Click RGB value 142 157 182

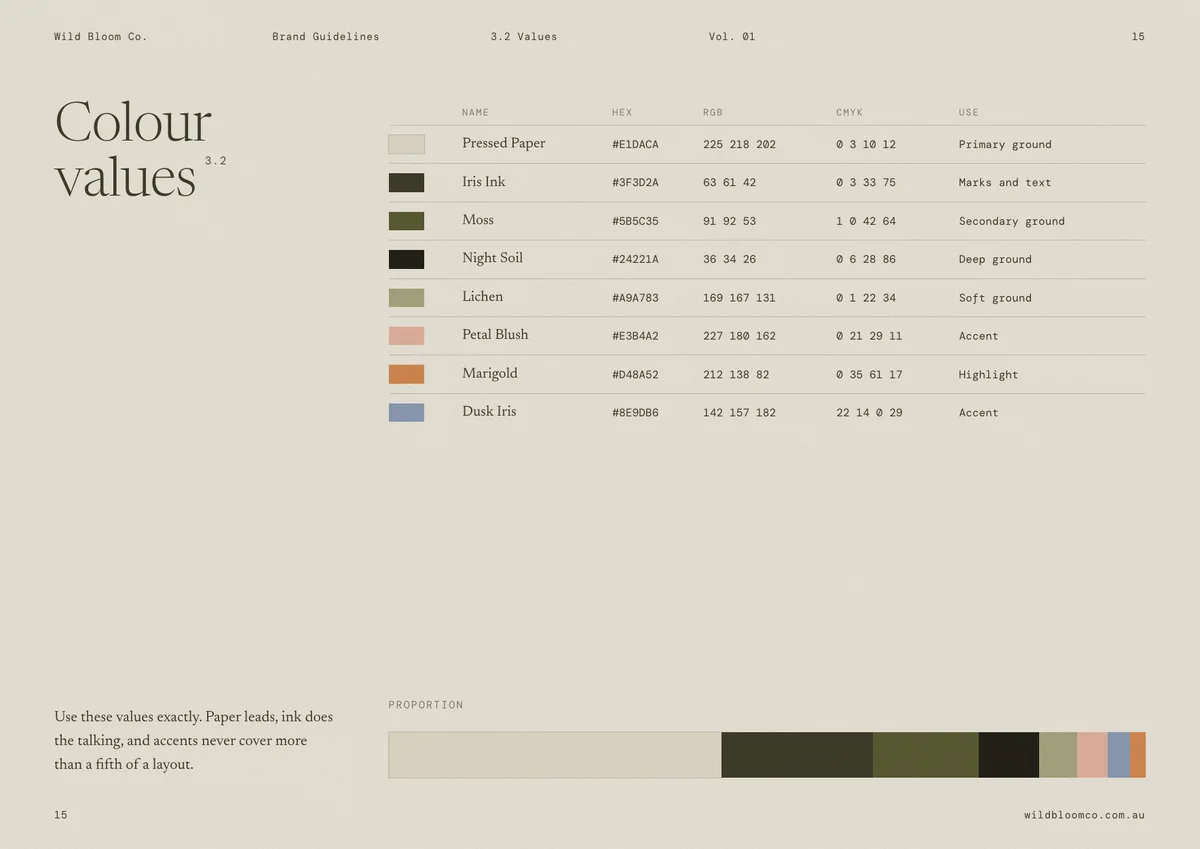point(739,413)
